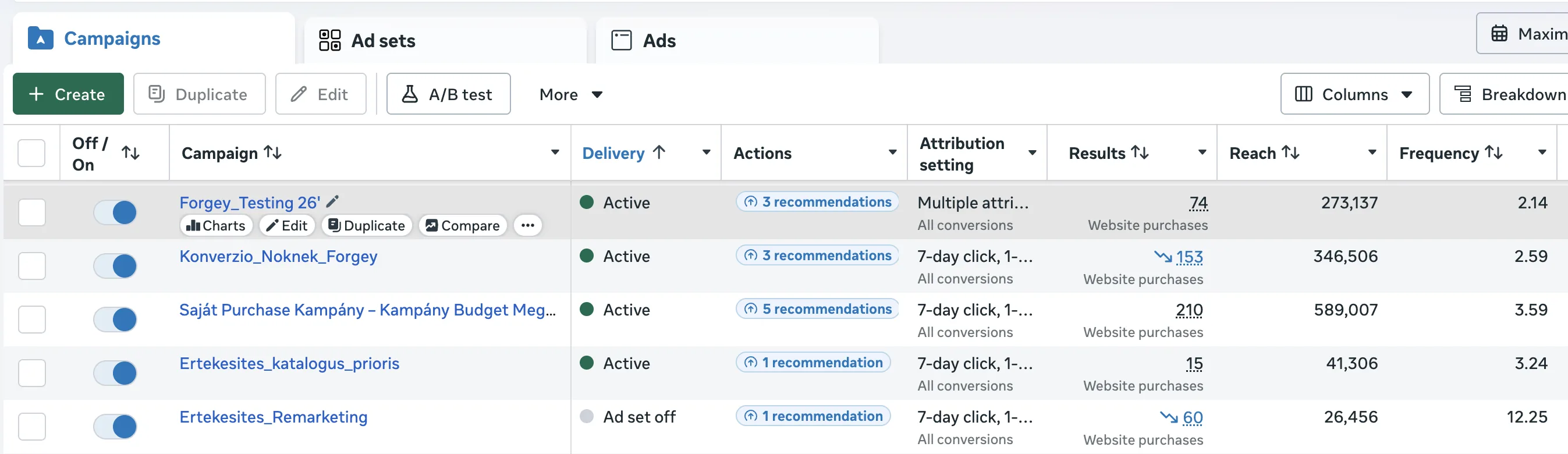
Task: Open the Forgey_Testing 26' campaign link
Action: [x=250, y=202]
